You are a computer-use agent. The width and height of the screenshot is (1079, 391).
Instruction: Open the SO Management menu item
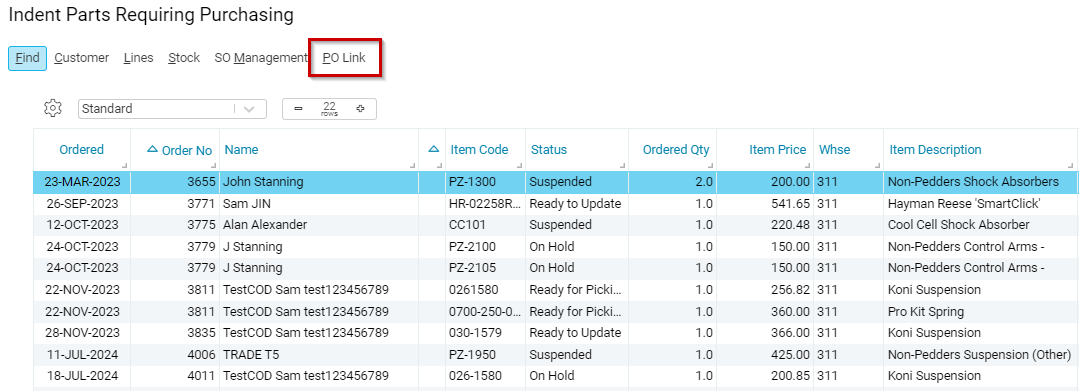click(260, 59)
